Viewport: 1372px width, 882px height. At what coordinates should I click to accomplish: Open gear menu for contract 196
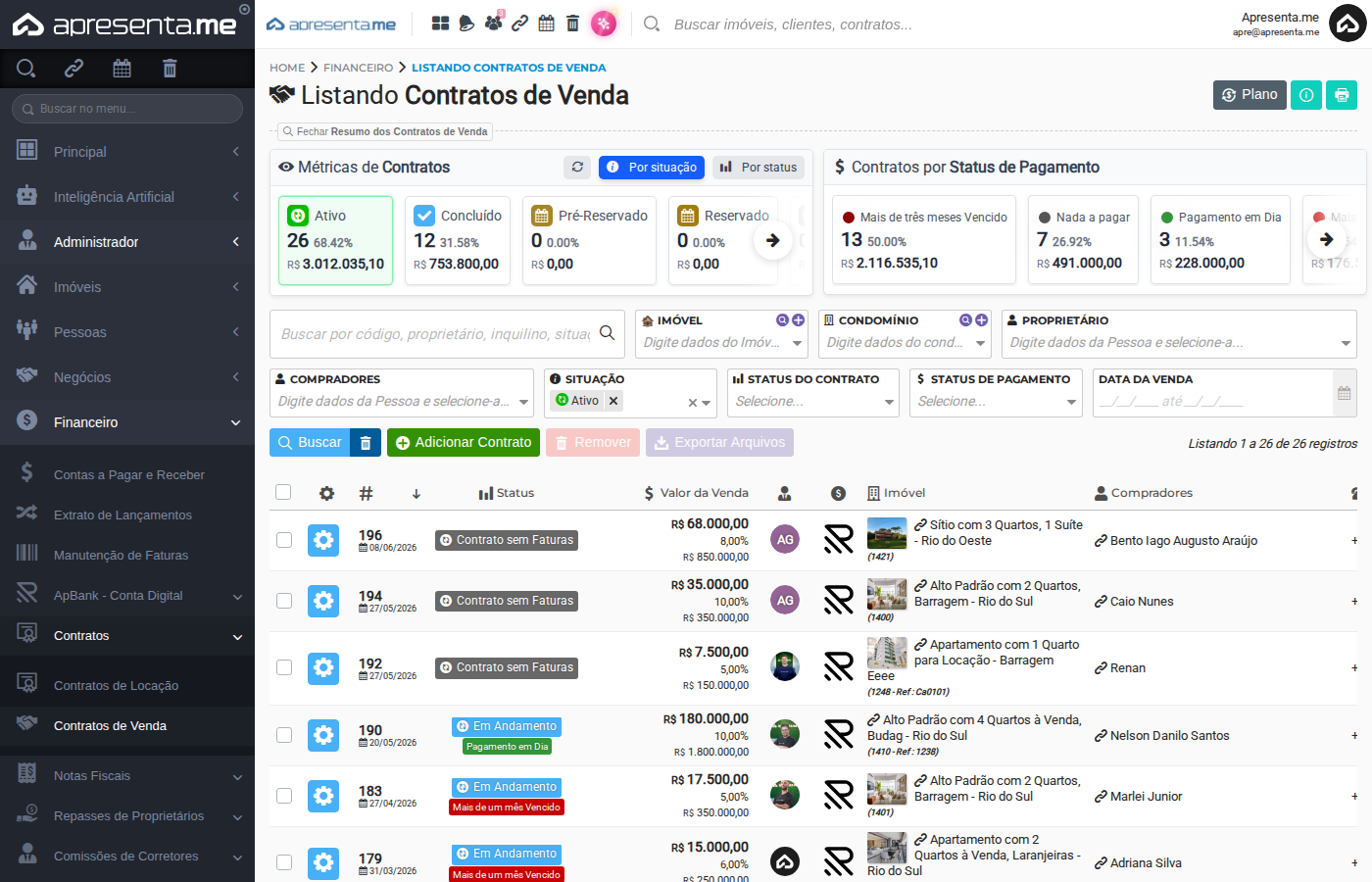click(x=323, y=540)
